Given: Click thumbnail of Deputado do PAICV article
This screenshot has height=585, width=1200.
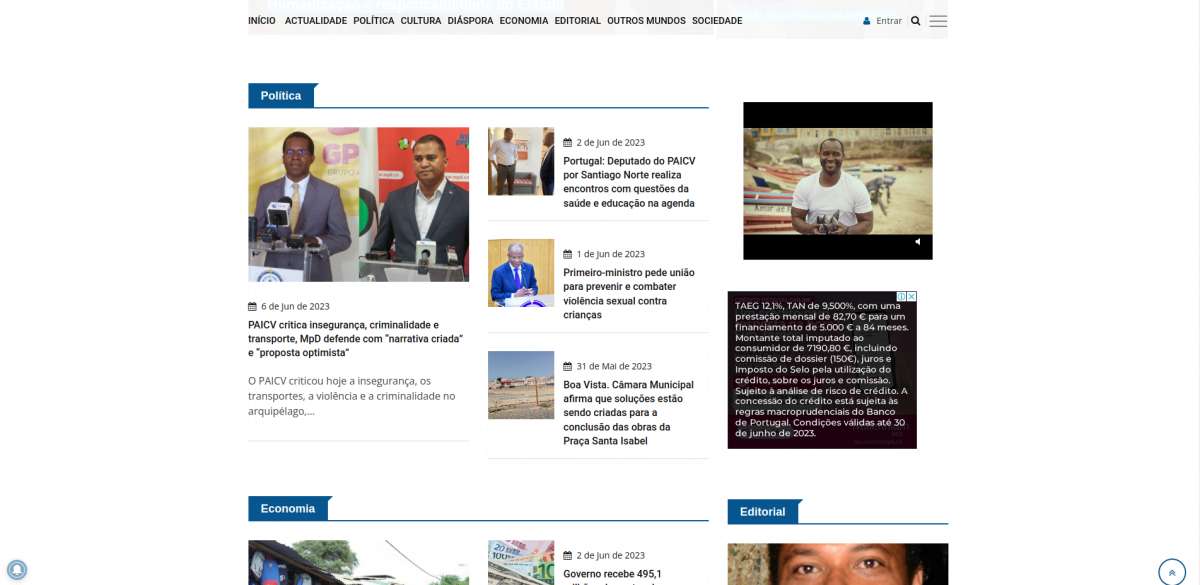Looking at the screenshot, I should tap(521, 161).
